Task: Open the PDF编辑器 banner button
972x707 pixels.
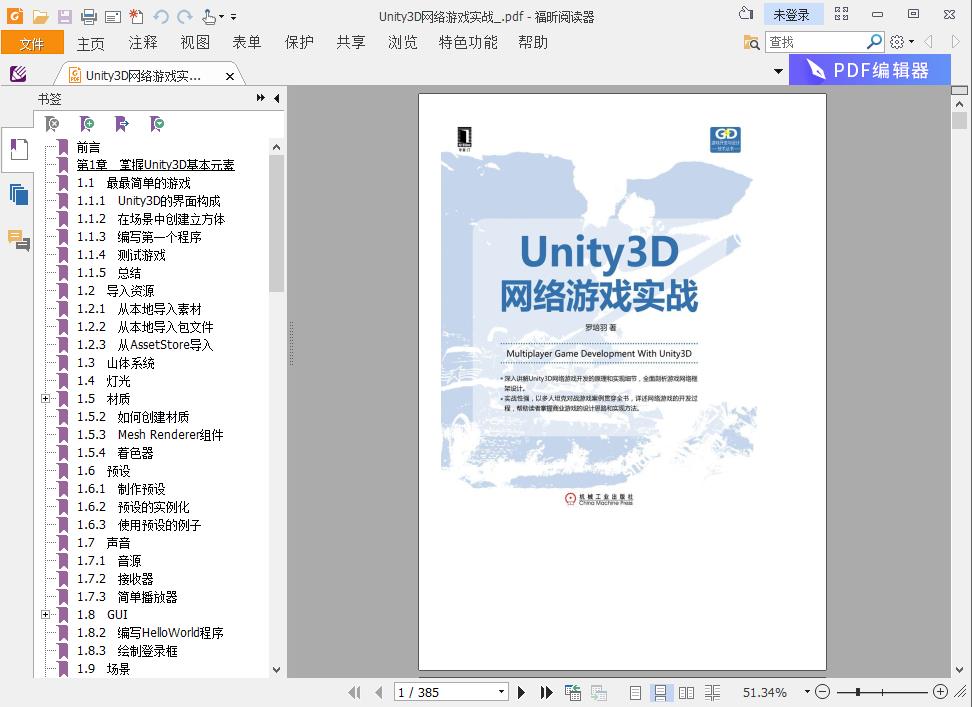Action: 870,70
